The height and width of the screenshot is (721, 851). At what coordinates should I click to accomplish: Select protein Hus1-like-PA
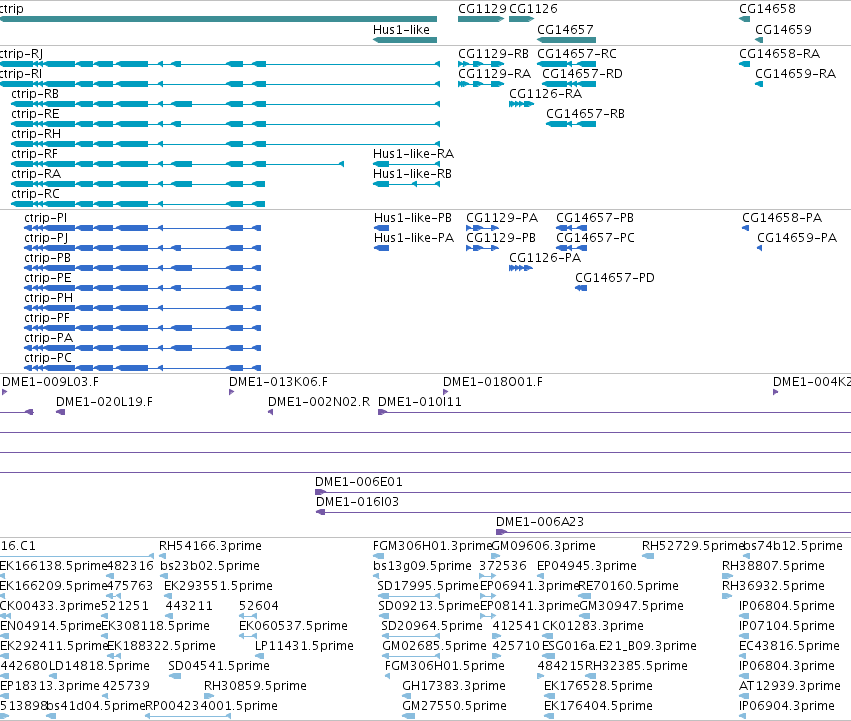coord(382,248)
